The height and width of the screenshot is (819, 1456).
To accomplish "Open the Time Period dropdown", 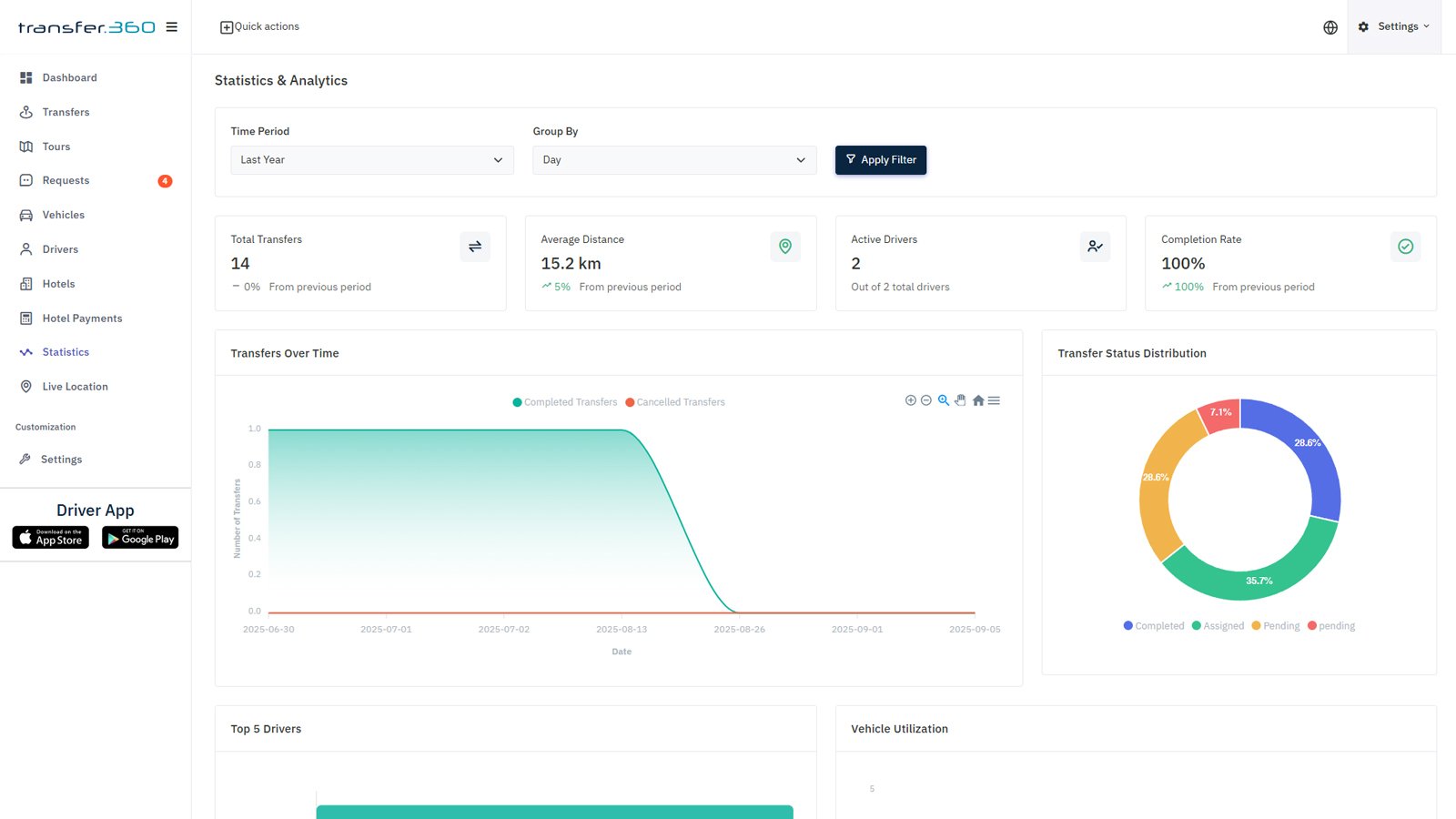I will (371, 160).
